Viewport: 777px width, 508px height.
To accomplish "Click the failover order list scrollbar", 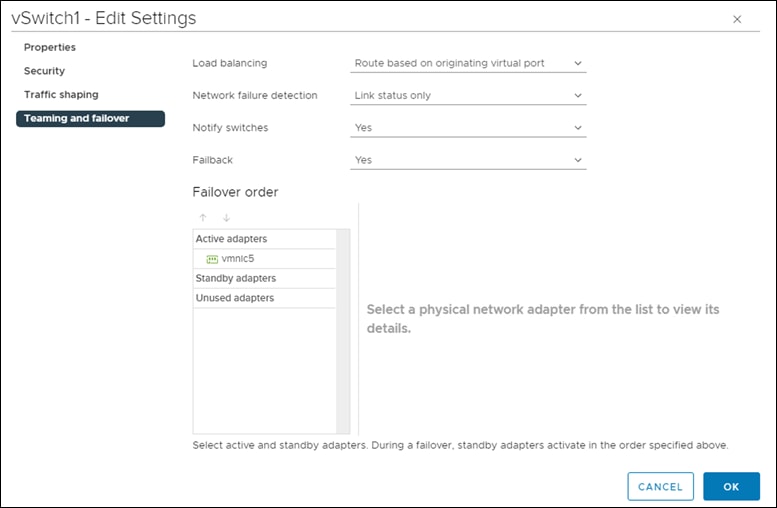I will (343, 331).
